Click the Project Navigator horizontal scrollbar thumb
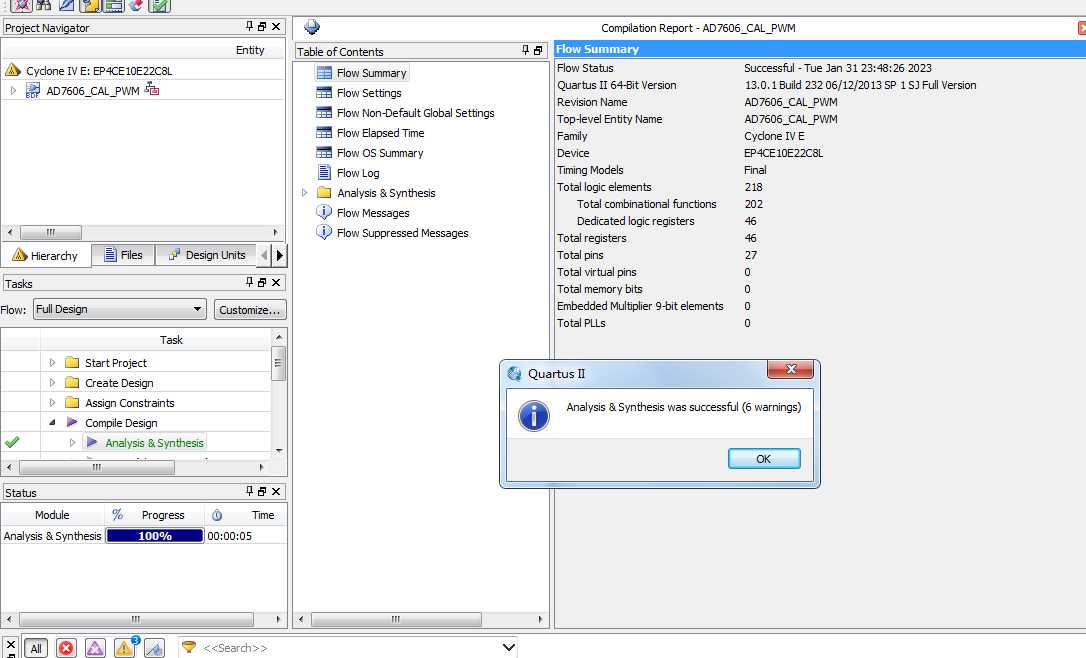This screenshot has height=658, width=1086. click(51, 232)
